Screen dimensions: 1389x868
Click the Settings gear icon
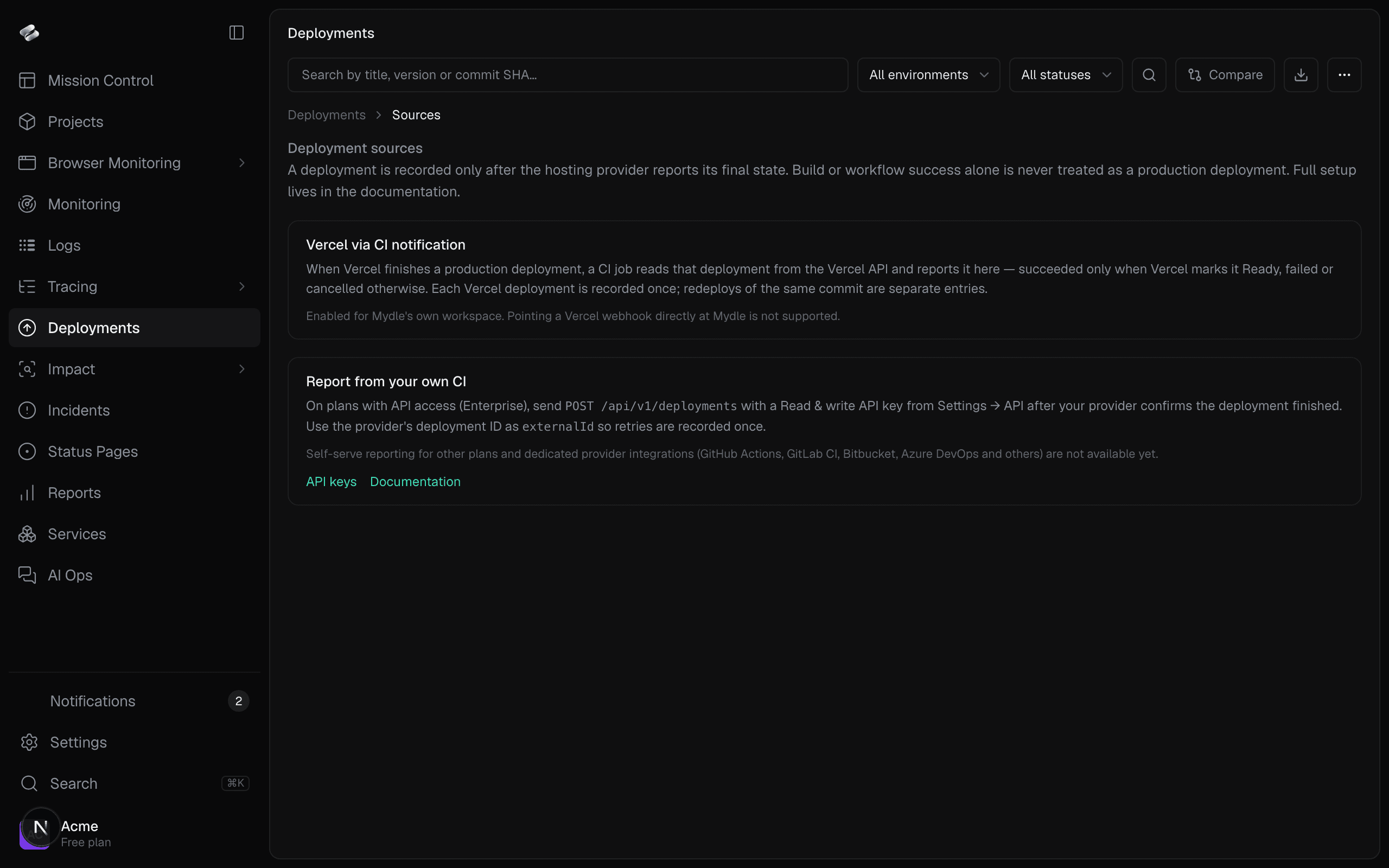[29, 742]
